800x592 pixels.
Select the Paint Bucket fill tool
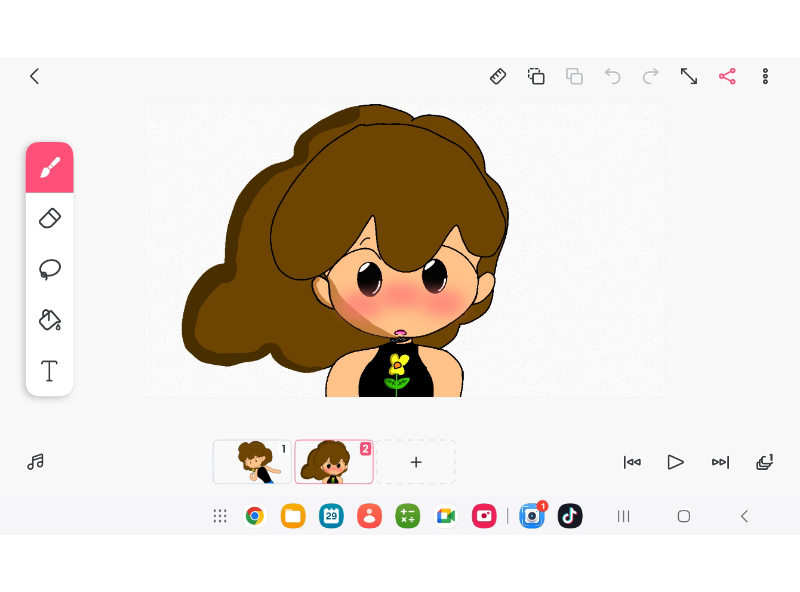pos(50,320)
